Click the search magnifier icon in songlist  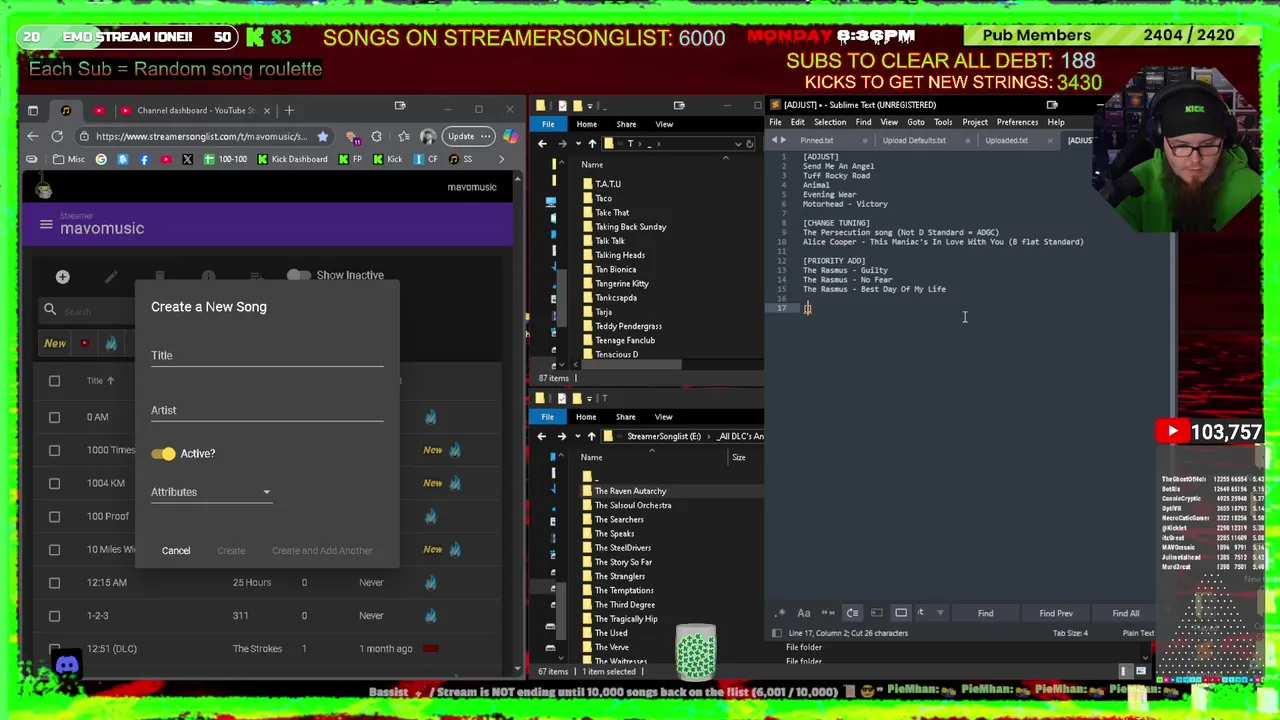pyautogui.click(x=50, y=310)
